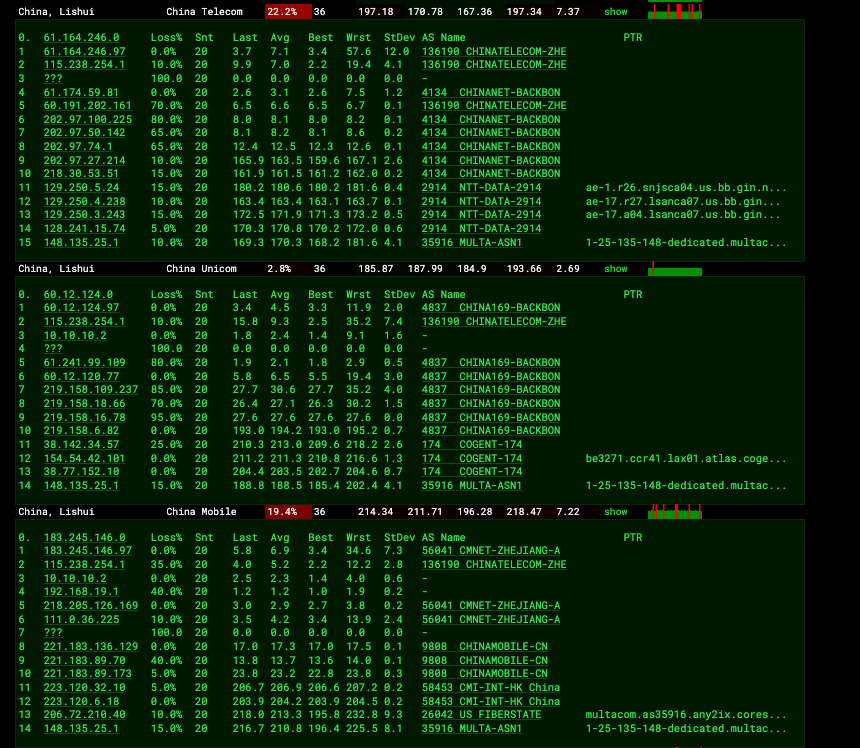This screenshot has width=860, height=748.
Task: Open AS link 9808 CHINAMOBILE-CN for 221.183.136.129
Action: tap(485, 646)
